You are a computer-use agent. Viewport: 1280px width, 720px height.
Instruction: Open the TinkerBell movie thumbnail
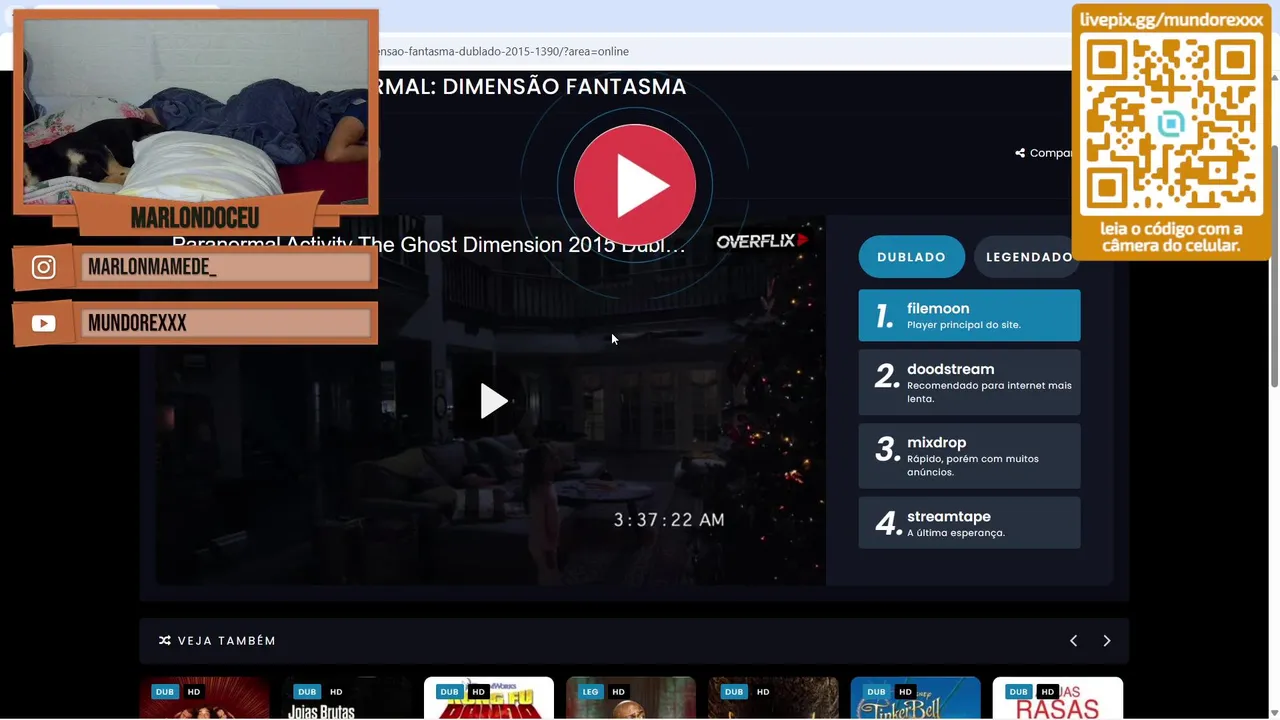(x=916, y=698)
